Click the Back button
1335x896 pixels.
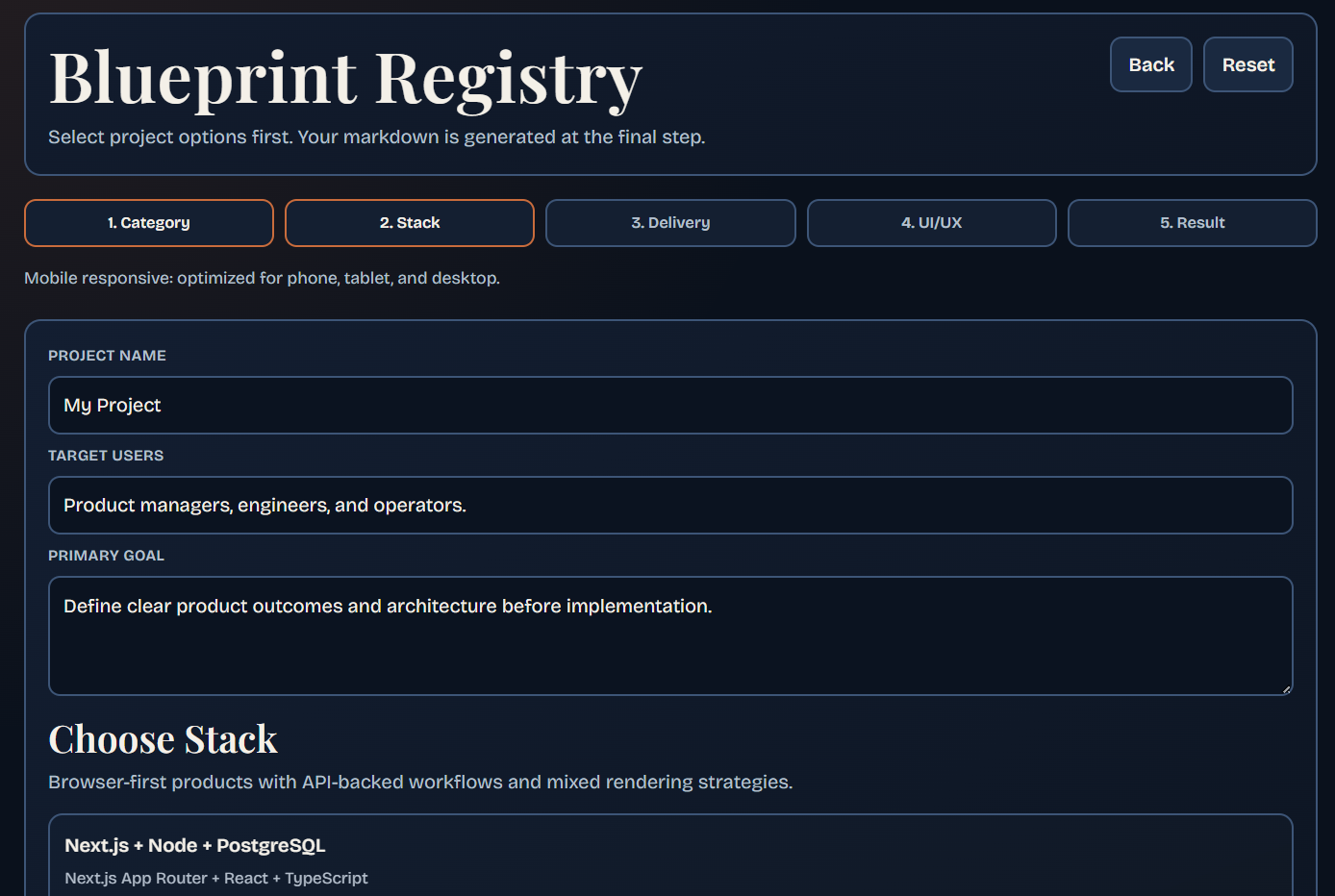coord(1150,64)
